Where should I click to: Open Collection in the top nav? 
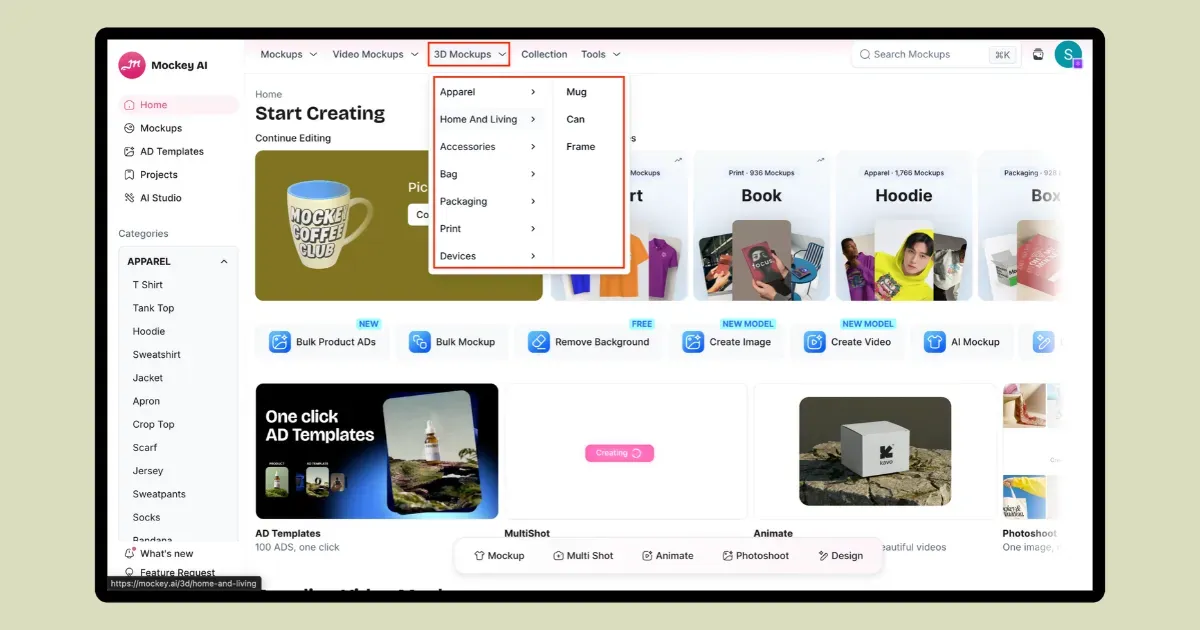[x=544, y=55]
